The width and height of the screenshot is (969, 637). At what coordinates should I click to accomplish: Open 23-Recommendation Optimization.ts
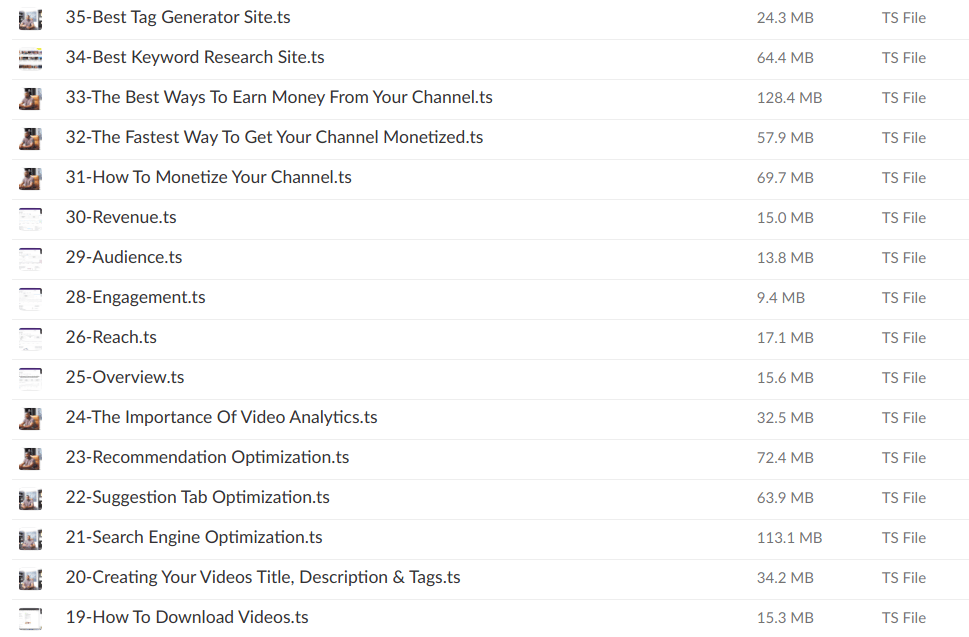(x=207, y=457)
